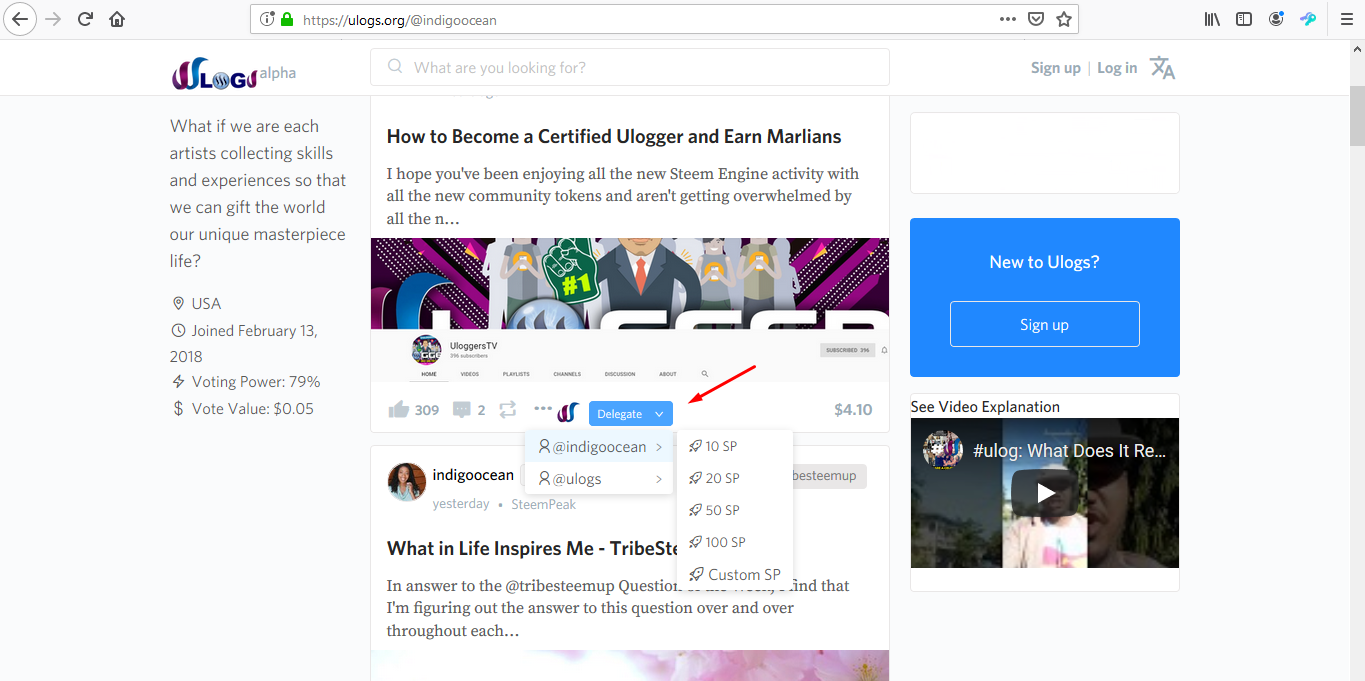Click the comment count 2
The width and height of the screenshot is (1365, 681).
pyautogui.click(x=481, y=410)
